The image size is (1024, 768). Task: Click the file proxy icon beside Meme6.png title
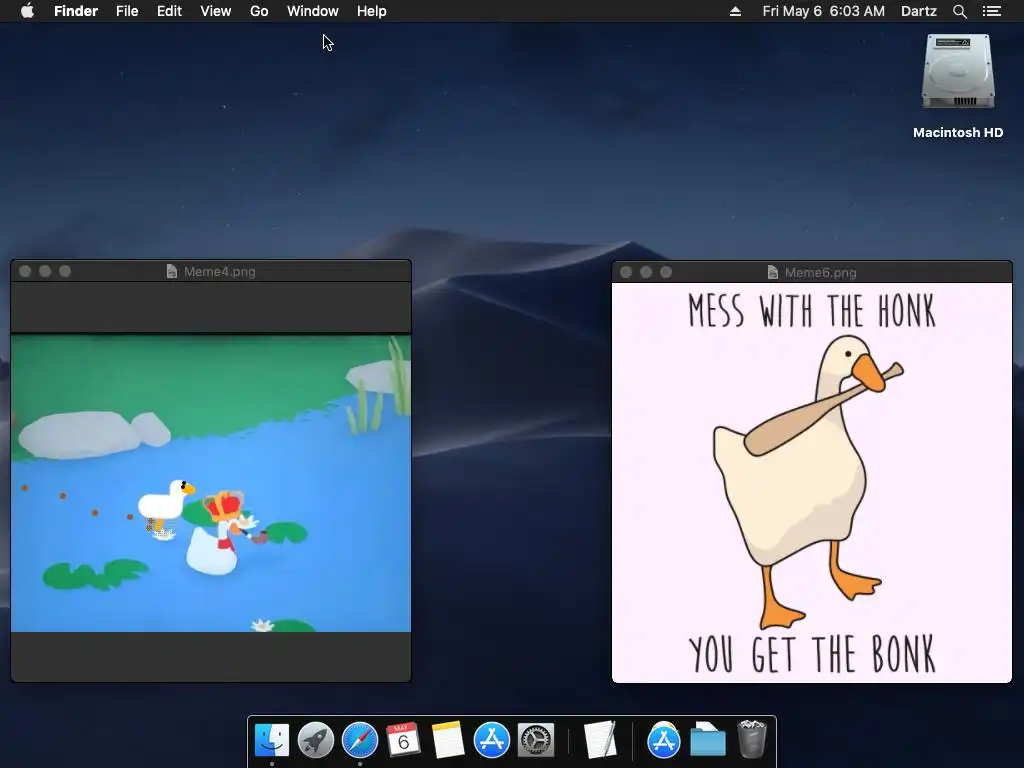point(773,272)
